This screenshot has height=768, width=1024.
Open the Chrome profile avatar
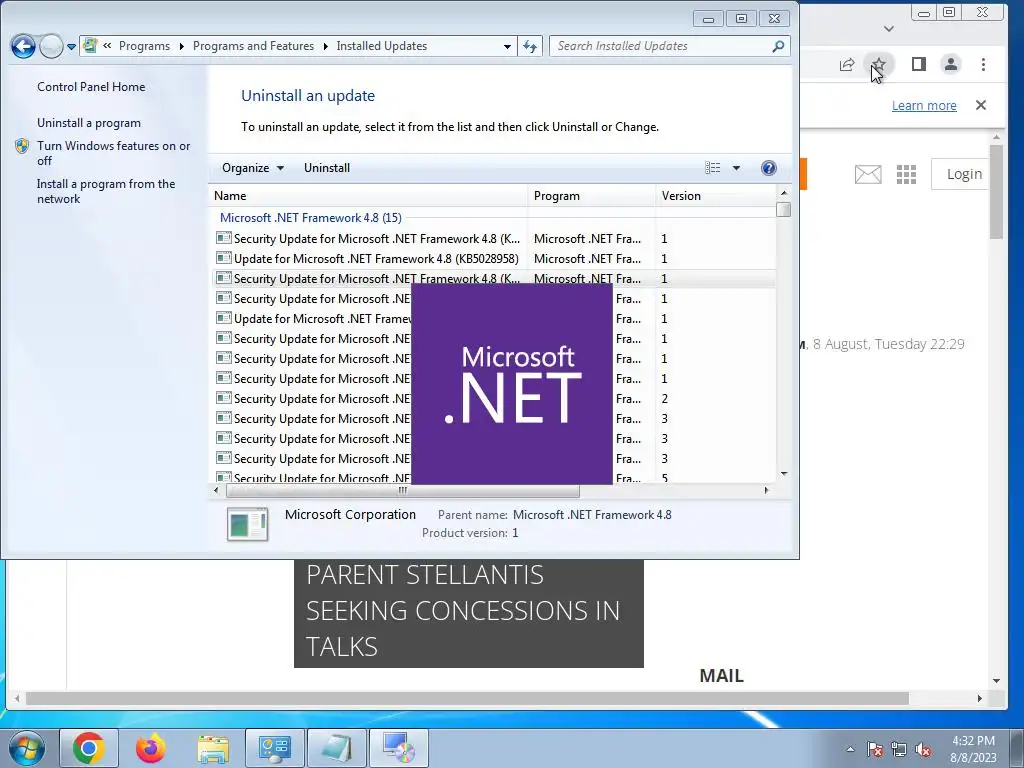(x=951, y=64)
